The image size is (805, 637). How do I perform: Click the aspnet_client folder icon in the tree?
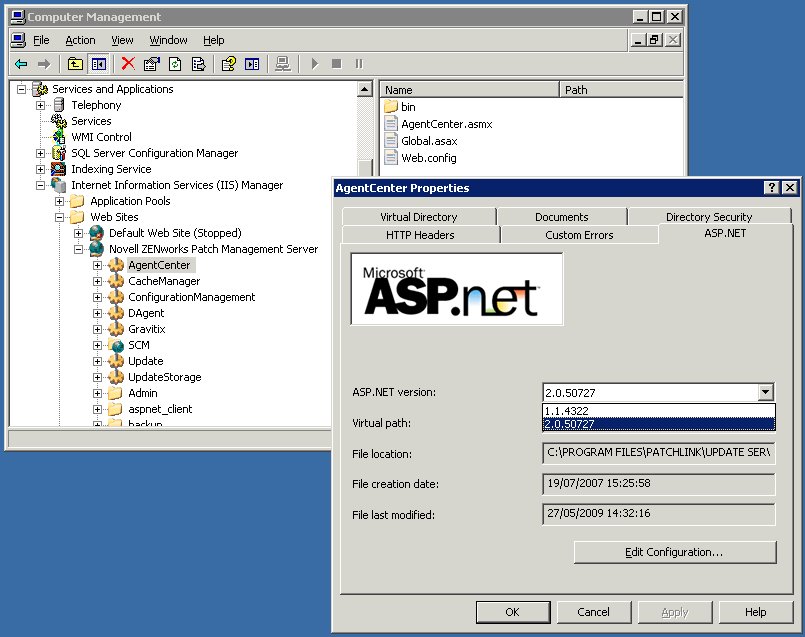116,409
